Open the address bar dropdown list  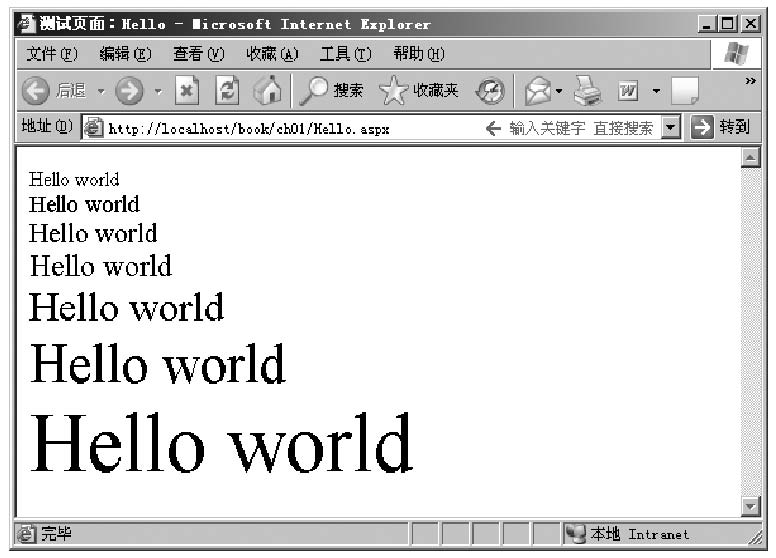(670, 128)
